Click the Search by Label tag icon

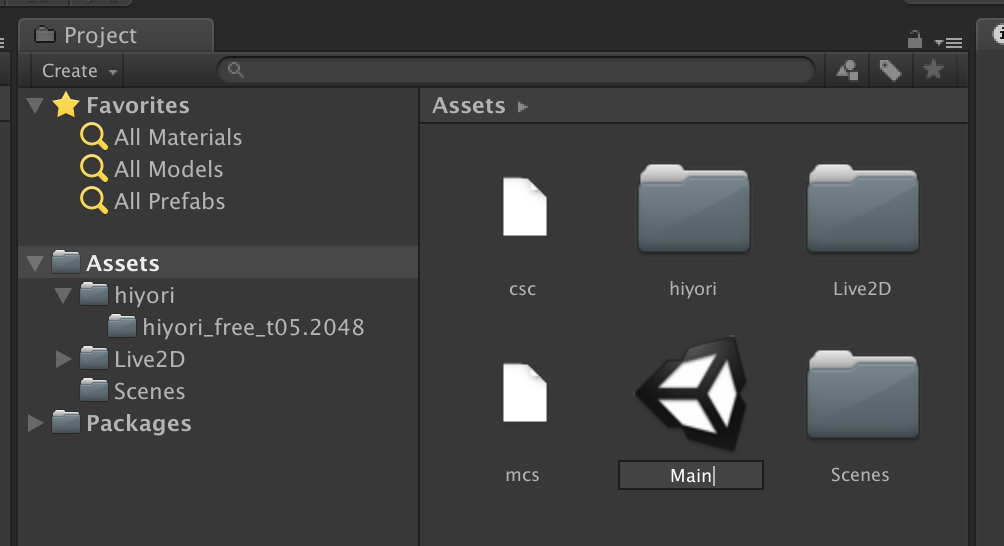pyautogui.click(x=889, y=70)
